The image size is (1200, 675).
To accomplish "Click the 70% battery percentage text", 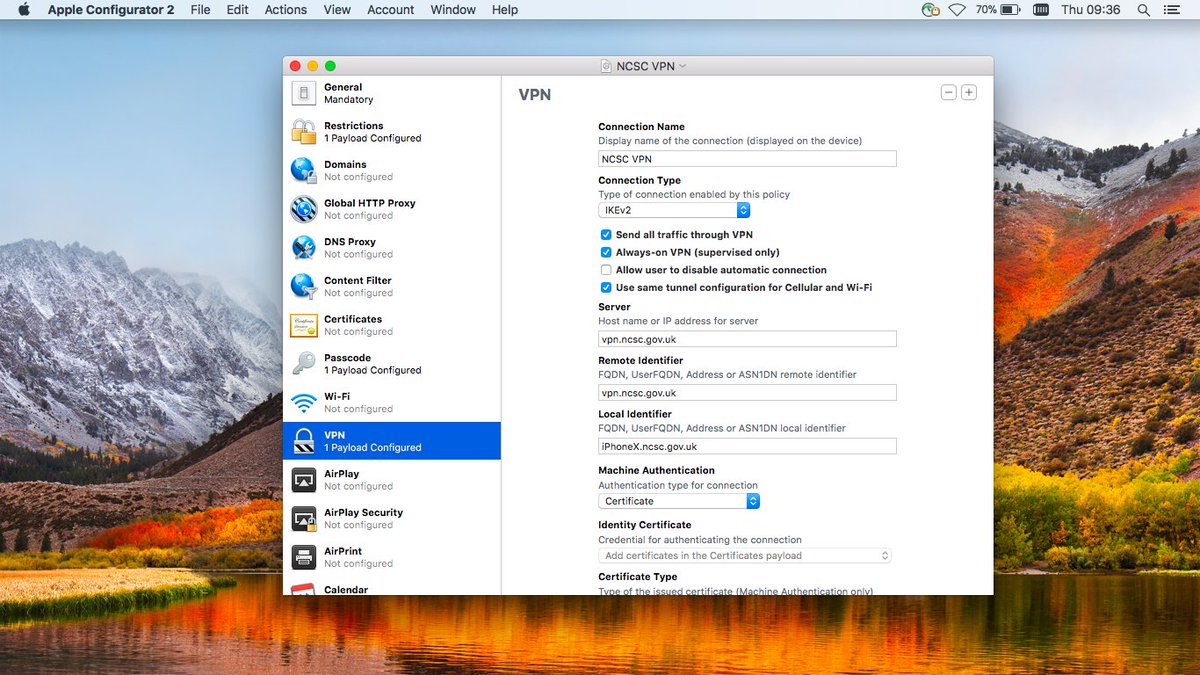I will pyautogui.click(x=986, y=9).
